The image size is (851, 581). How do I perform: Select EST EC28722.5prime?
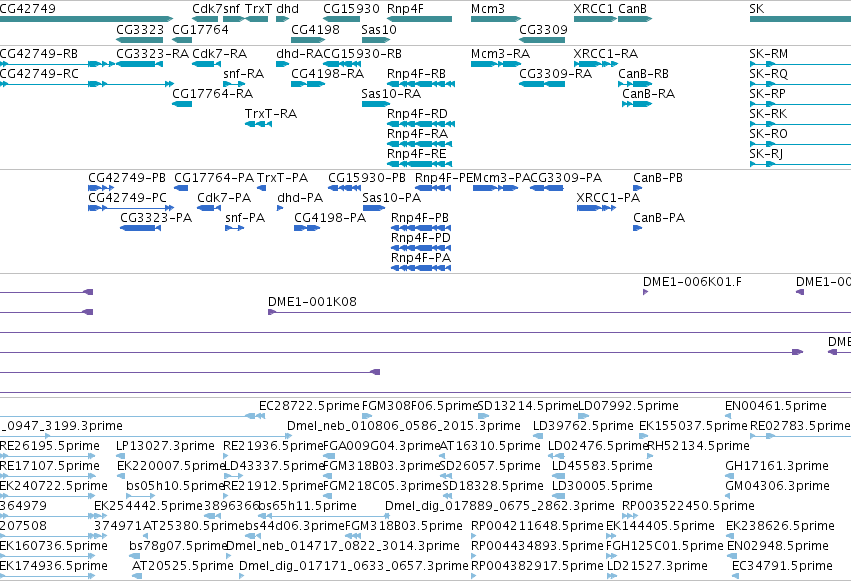tap(309, 406)
